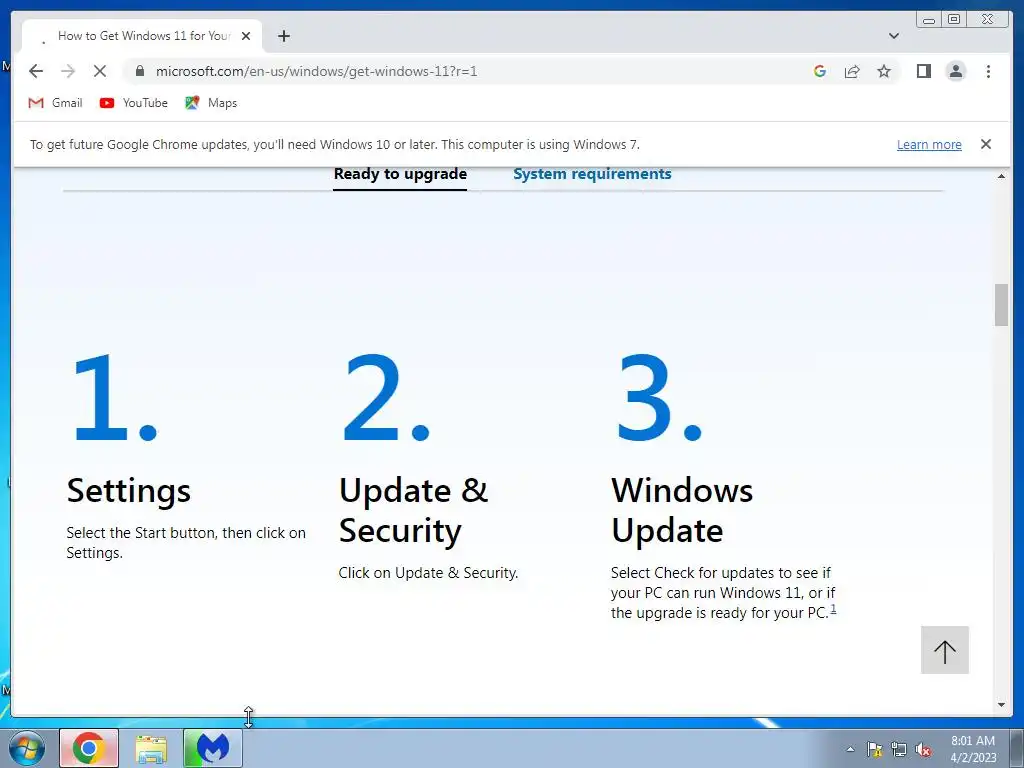Open the Action Center flag icon
The width and height of the screenshot is (1024, 768).
(x=874, y=749)
